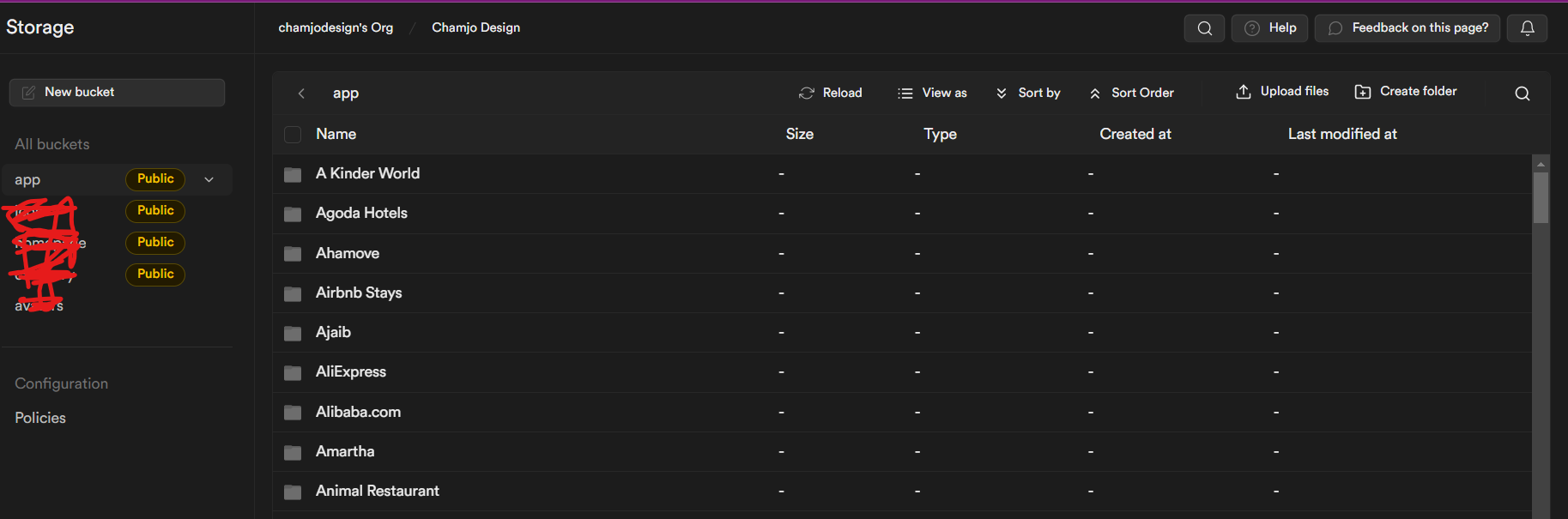Open the Sort by dropdown

point(1027,93)
